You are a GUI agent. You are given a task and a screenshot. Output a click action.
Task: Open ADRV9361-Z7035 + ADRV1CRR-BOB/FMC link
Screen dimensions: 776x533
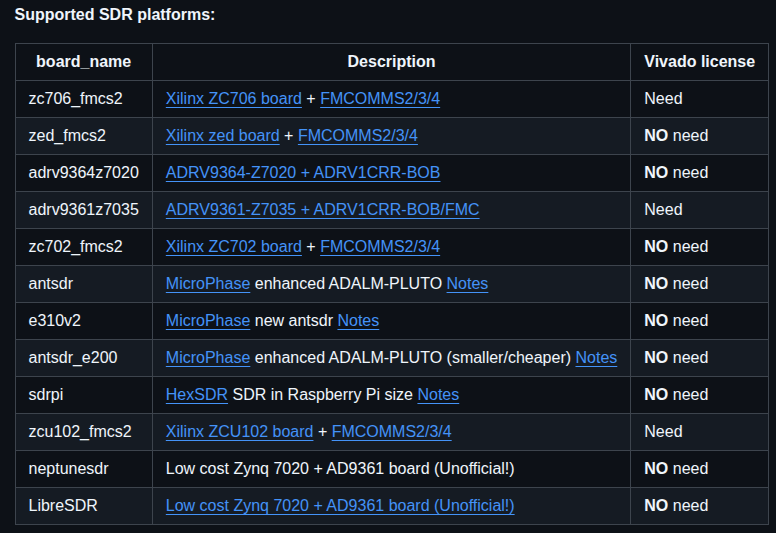(x=323, y=210)
